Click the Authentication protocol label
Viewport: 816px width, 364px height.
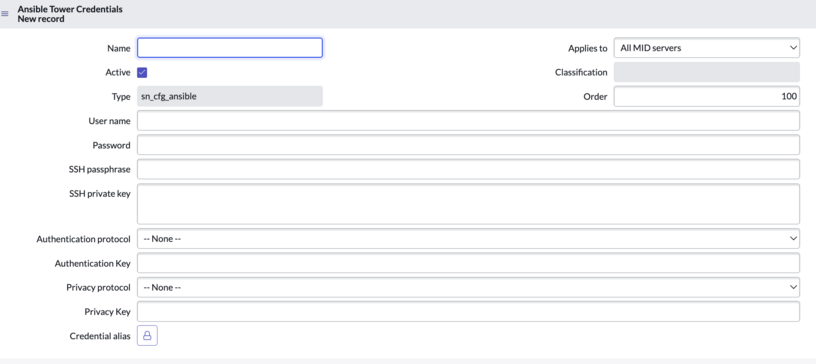pyautogui.click(x=83, y=239)
